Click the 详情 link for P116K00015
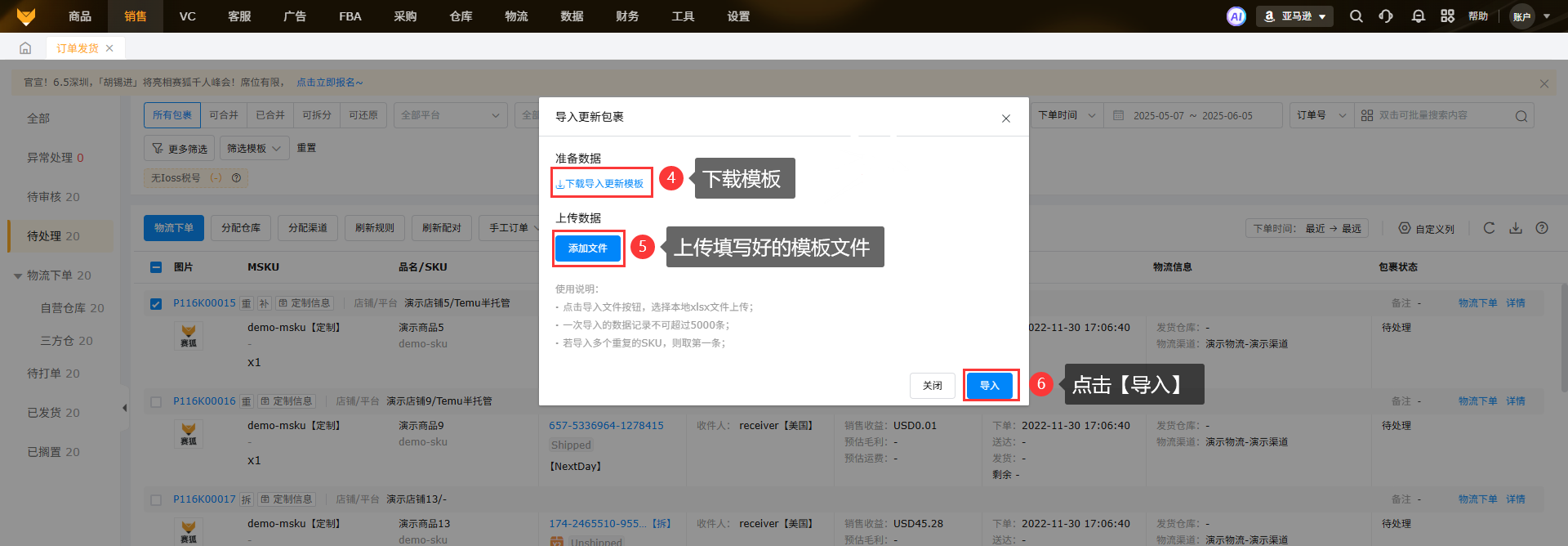 tap(1516, 303)
